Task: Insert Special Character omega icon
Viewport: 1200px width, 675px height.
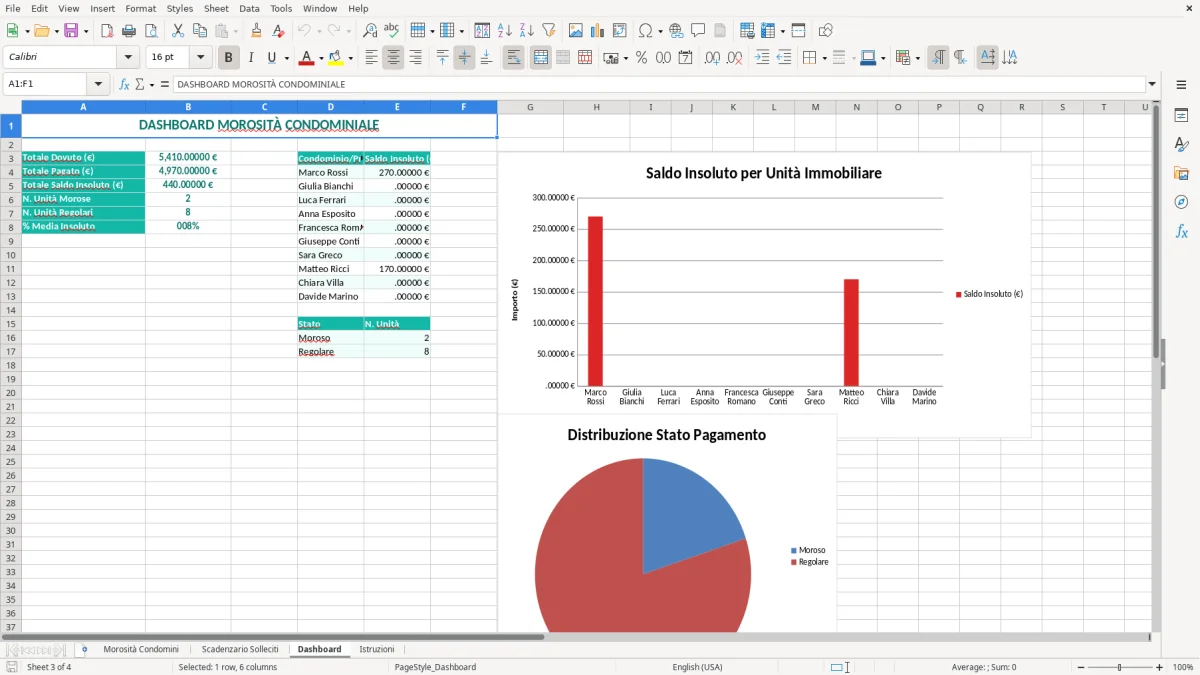Action: point(645,31)
